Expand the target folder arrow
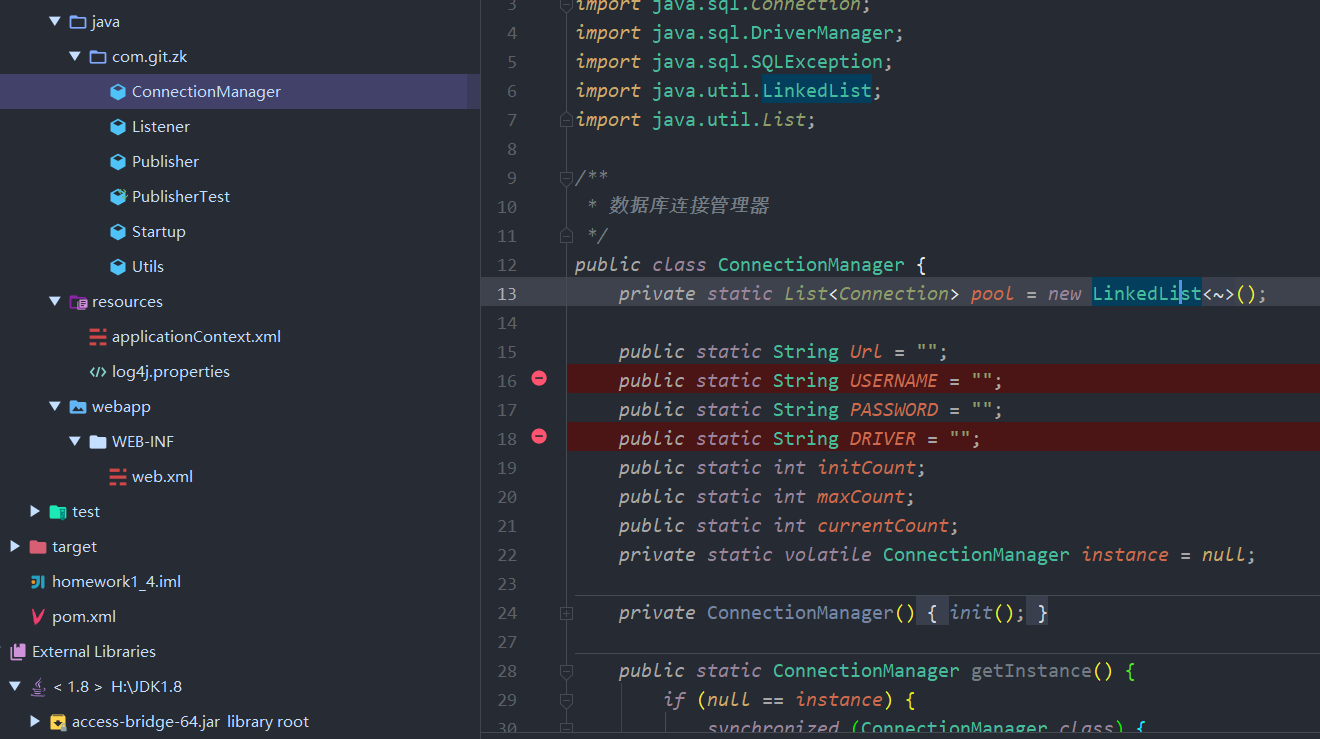This screenshot has height=739, width=1320. (15, 546)
